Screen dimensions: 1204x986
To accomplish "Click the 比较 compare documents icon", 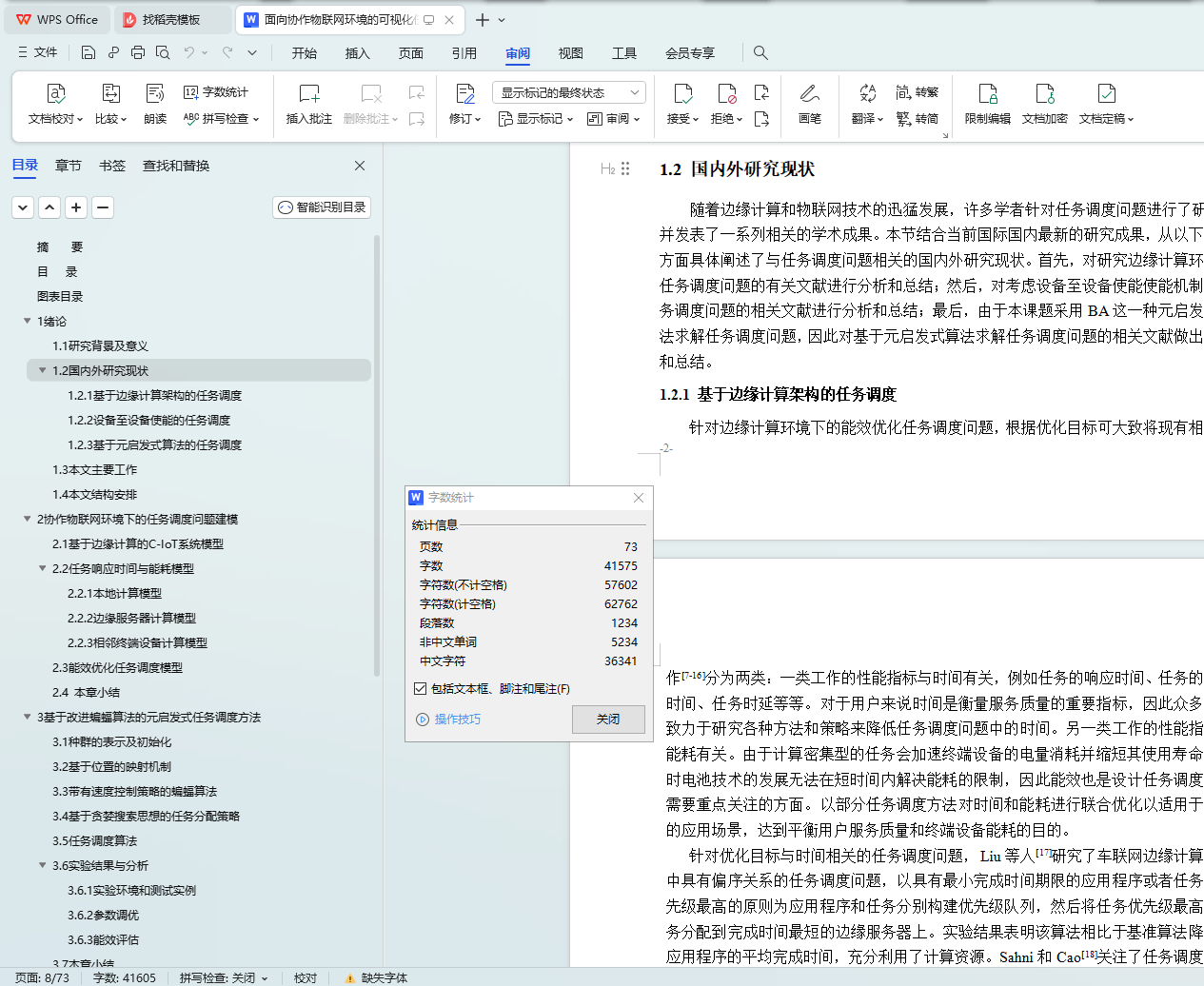I will click(x=110, y=93).
